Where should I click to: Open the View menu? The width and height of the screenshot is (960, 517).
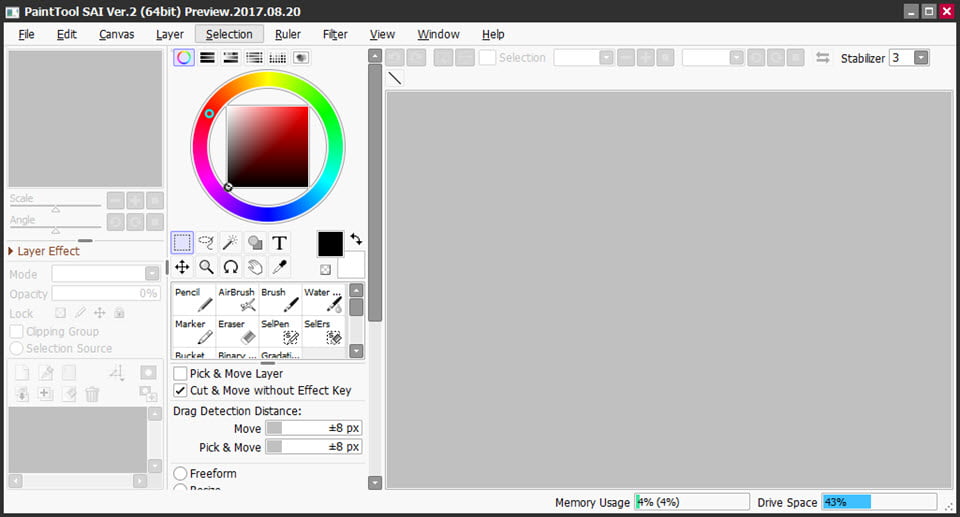point(382,34)
